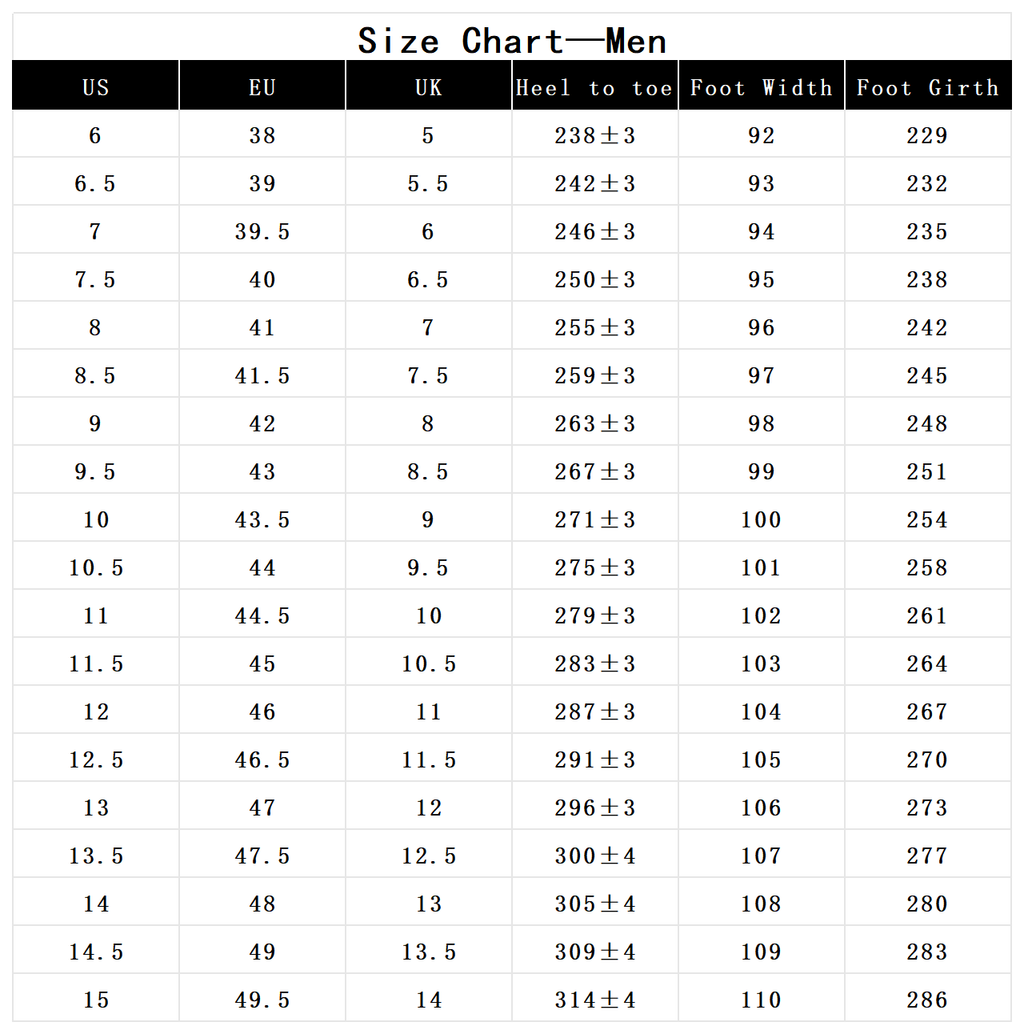1024x1034 pixels.
Task: Click the Foot Girth column header
Action: [x=928, y=86]
